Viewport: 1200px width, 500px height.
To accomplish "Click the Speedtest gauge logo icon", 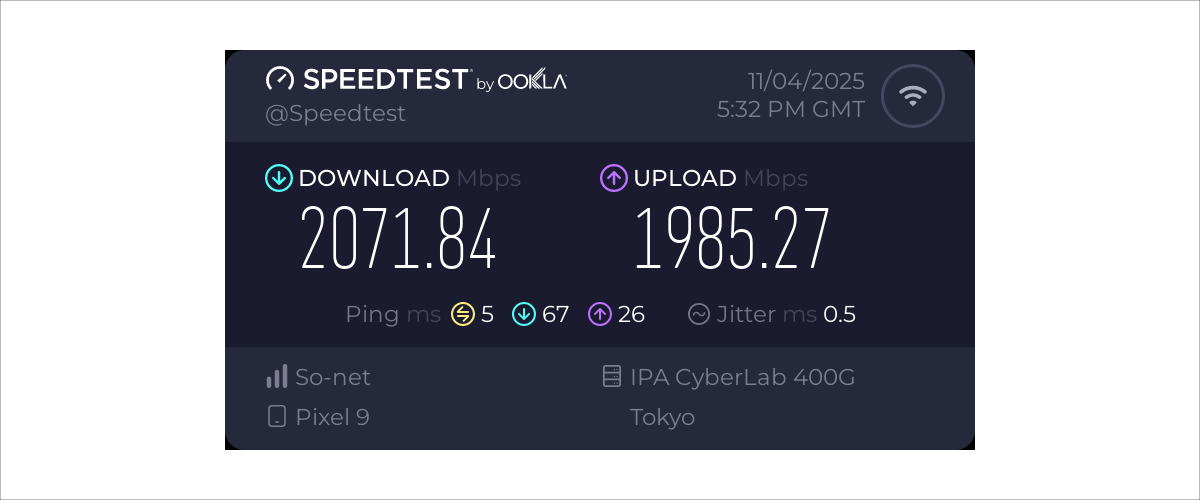I will (x=280, y=79).
